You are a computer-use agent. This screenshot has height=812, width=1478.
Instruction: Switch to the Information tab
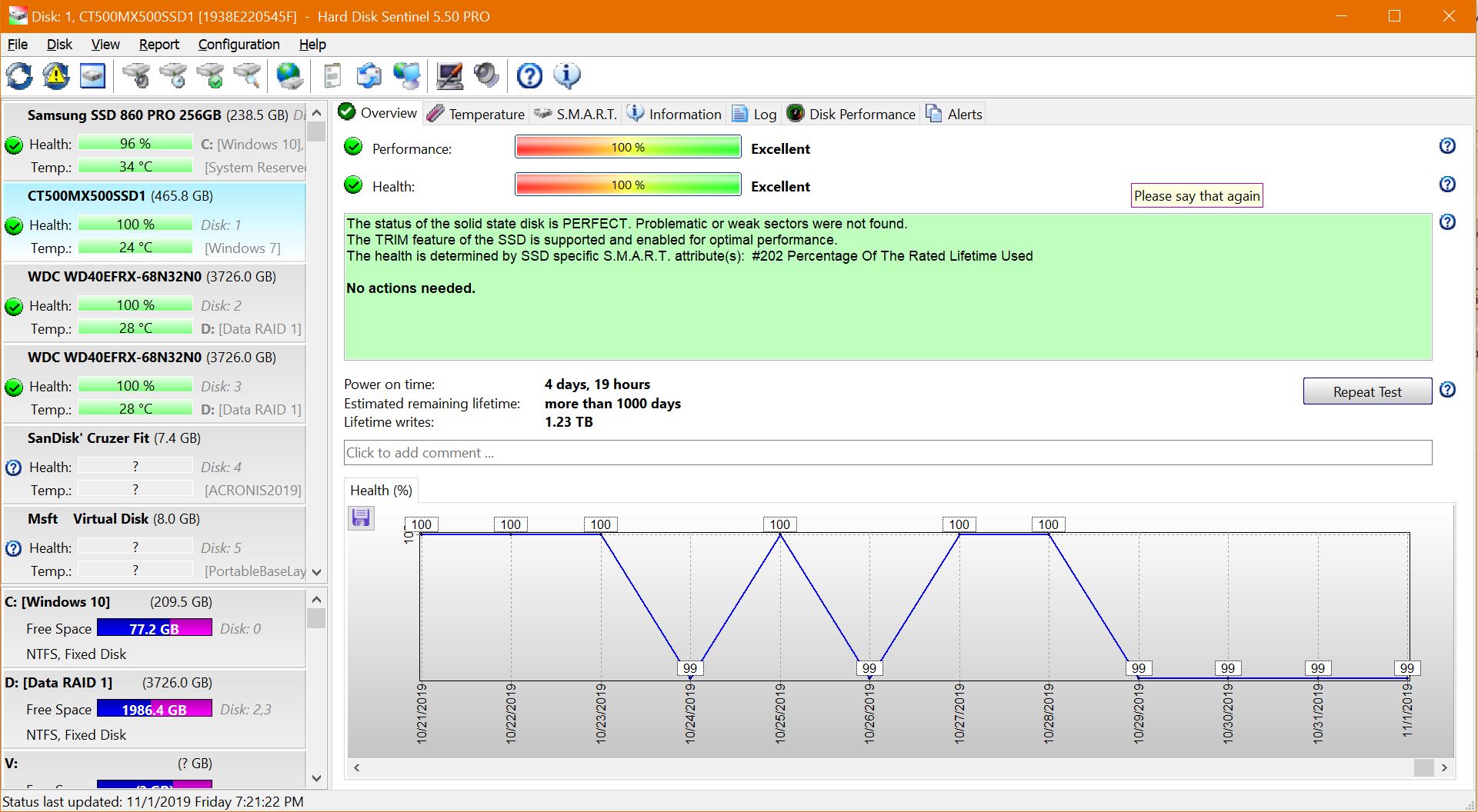tap(675, 114)
